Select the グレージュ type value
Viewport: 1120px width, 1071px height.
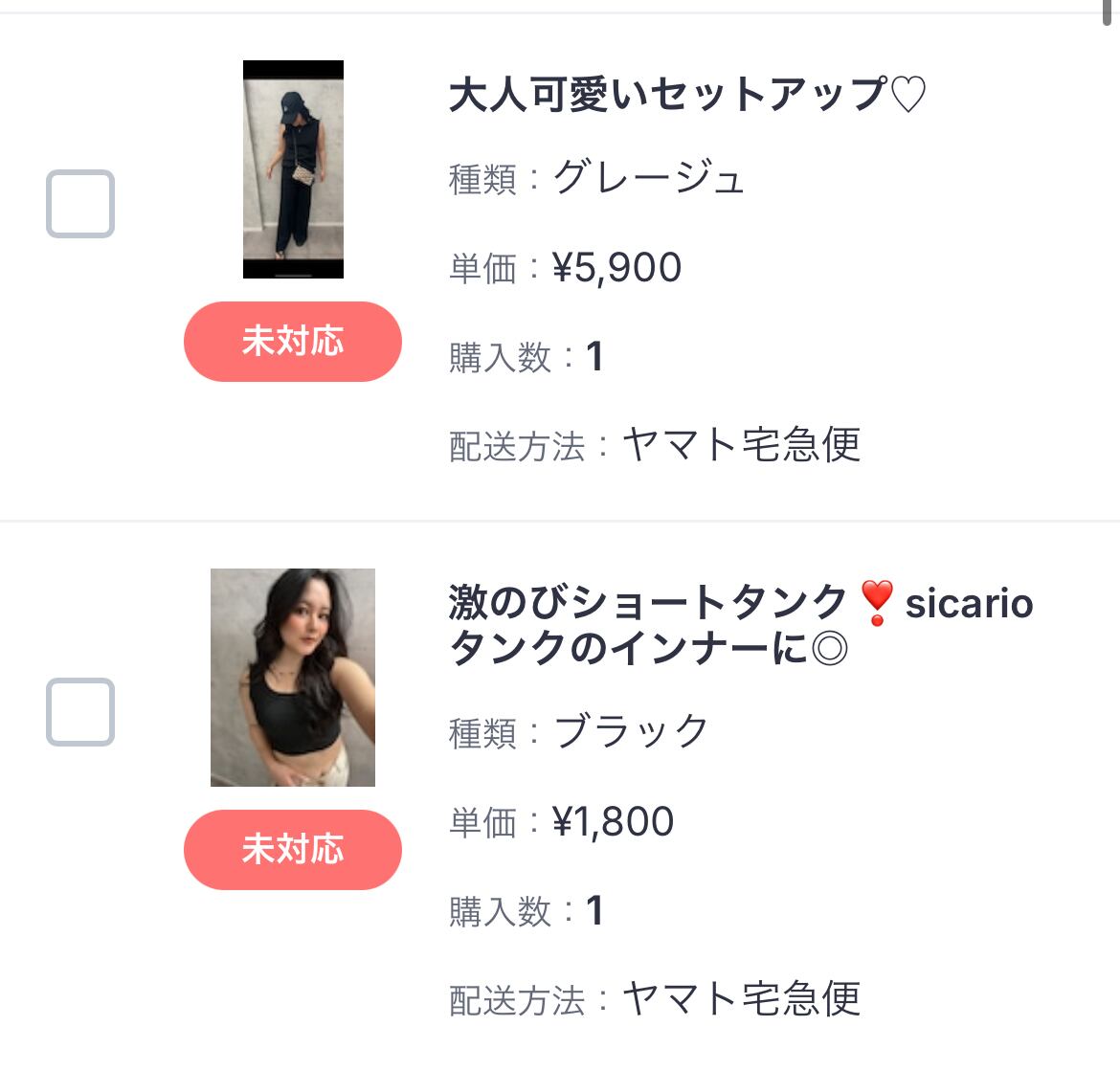648,178
